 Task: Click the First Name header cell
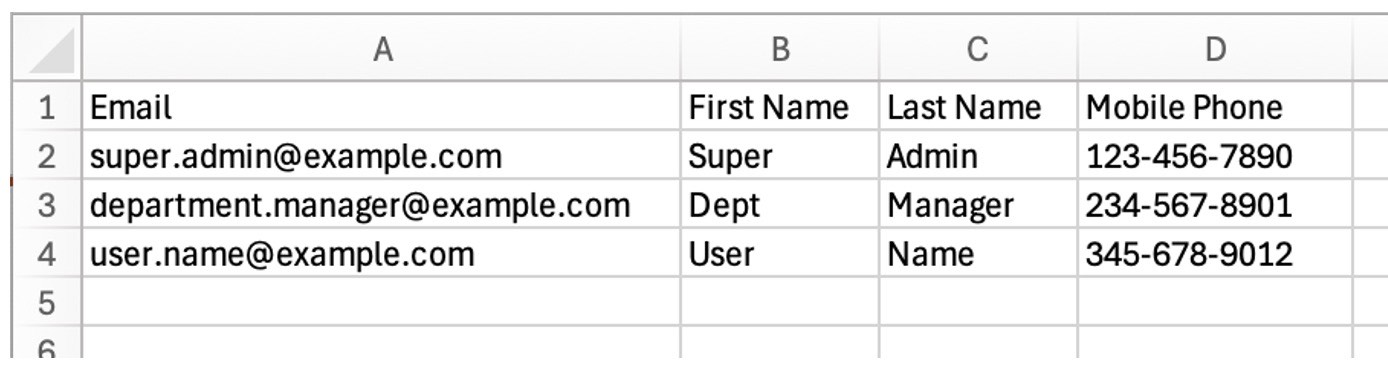click(780, 106)
